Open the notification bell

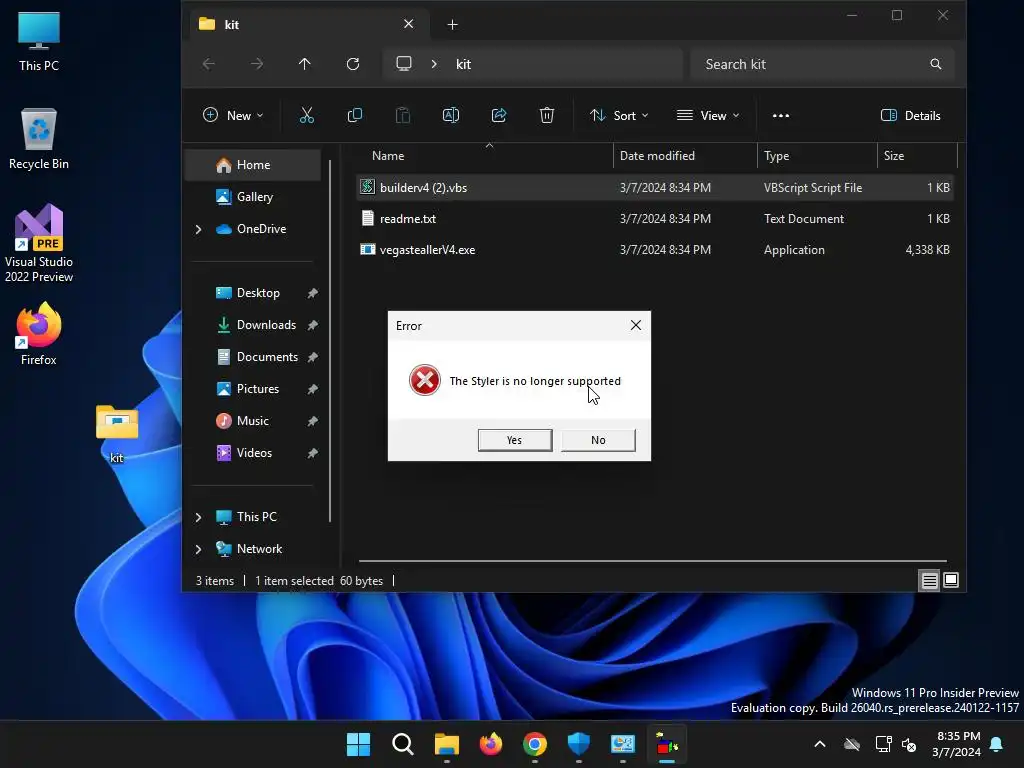(x=997, y=744)
